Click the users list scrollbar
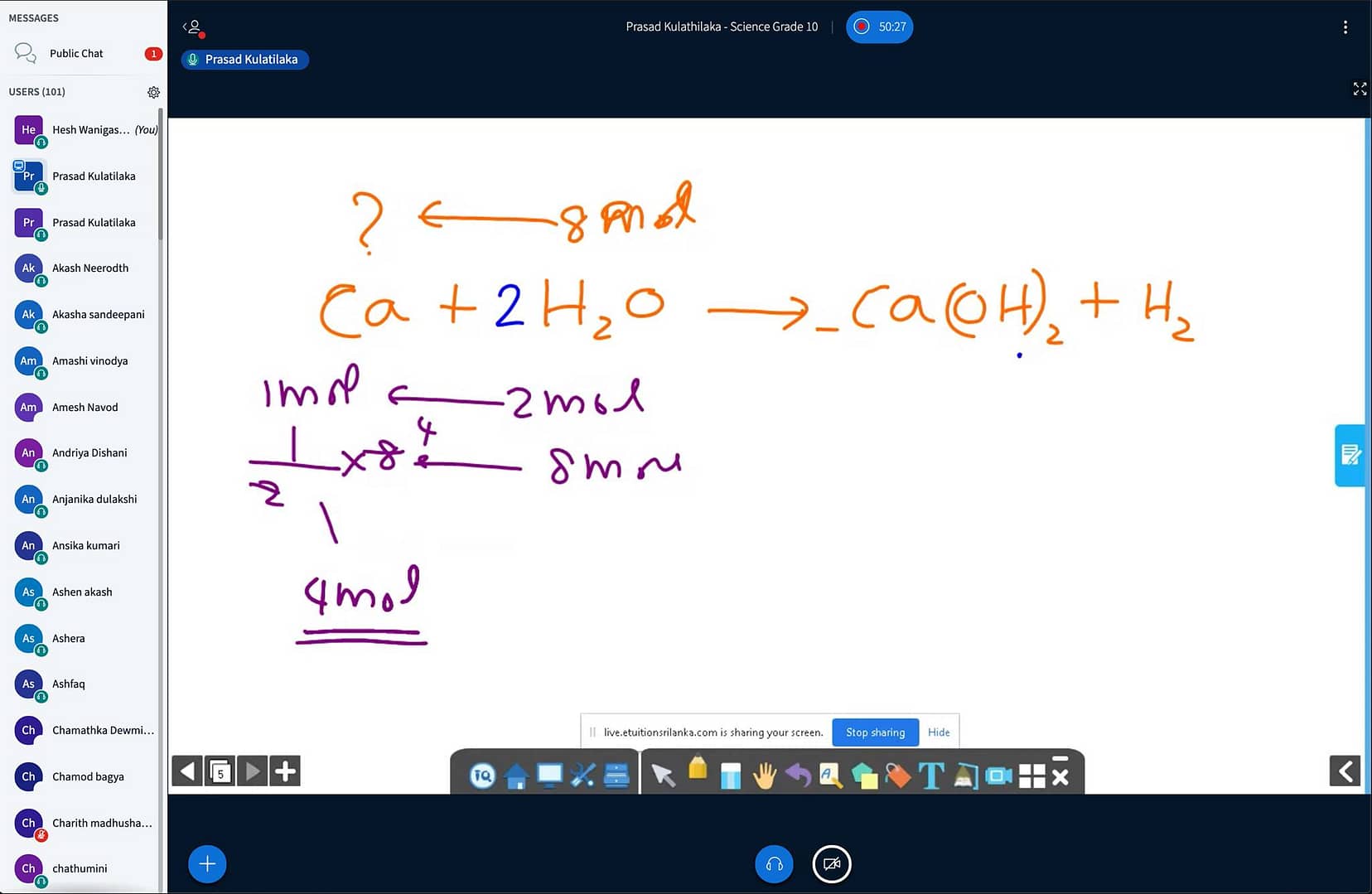 point(161,174)
